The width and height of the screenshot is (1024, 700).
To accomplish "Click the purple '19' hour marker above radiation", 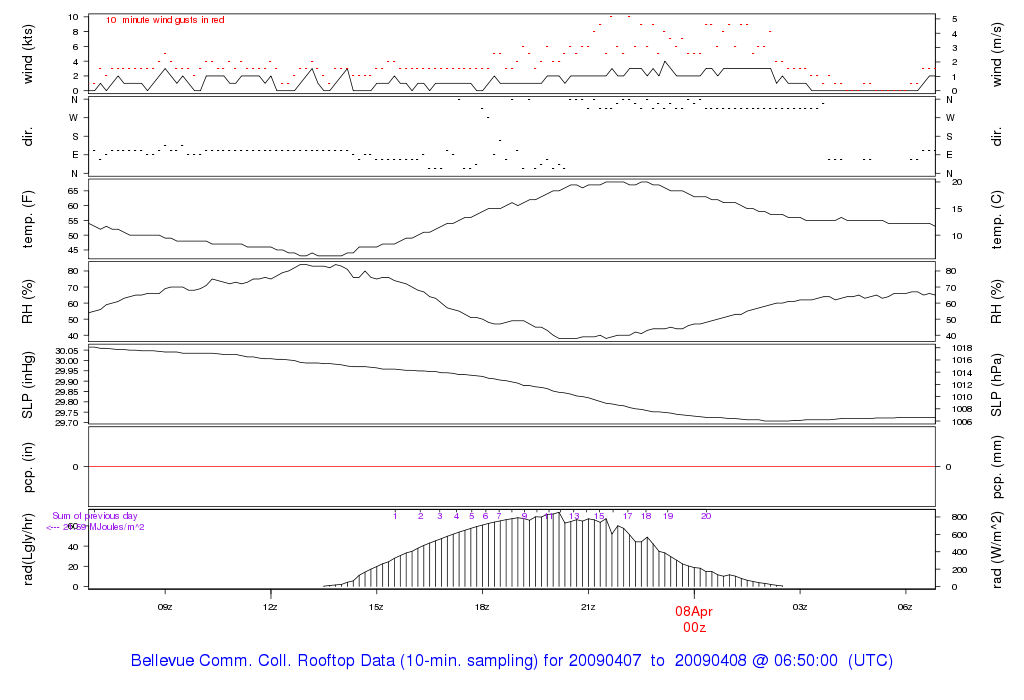I will point(668,516).
